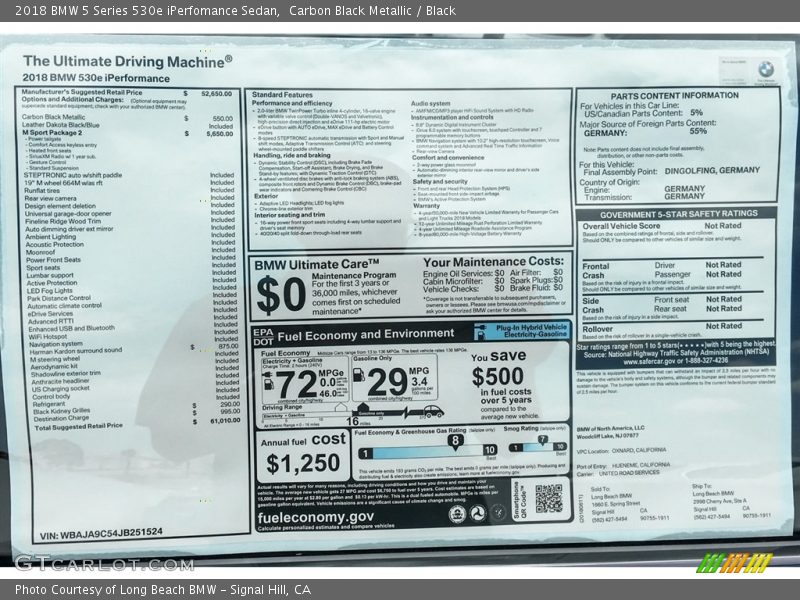The image size is (800, 600).
Task: Click the photo title caption at the top
Action: [x=235, y=11]
